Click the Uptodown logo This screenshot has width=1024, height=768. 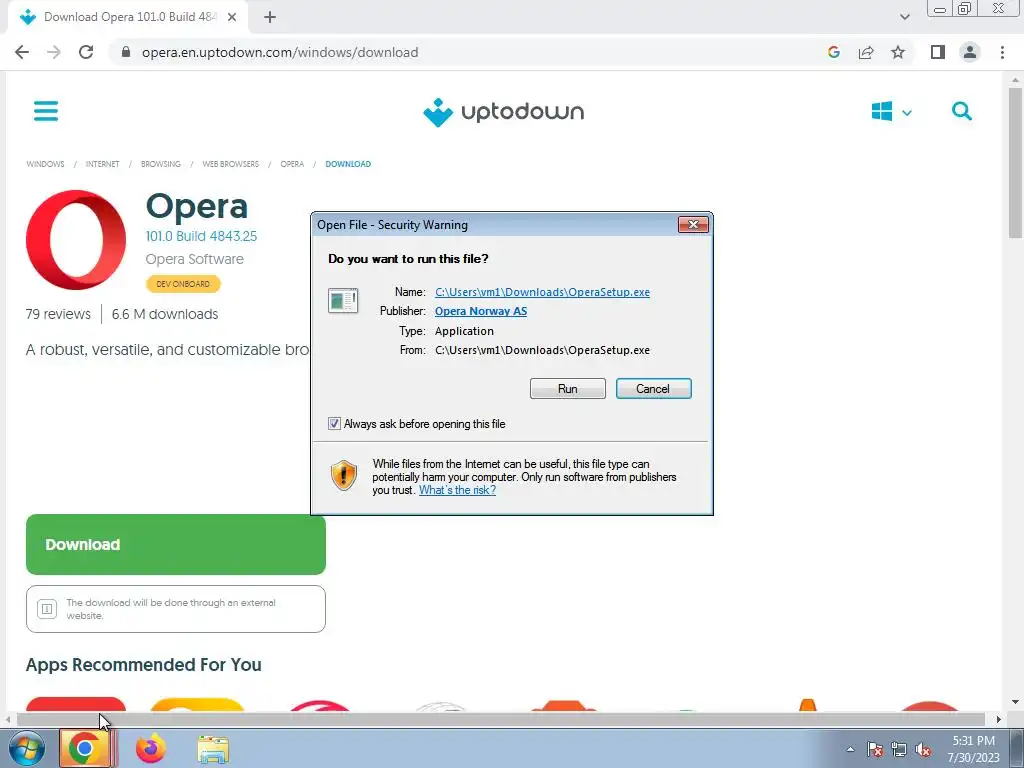point(504,112)
